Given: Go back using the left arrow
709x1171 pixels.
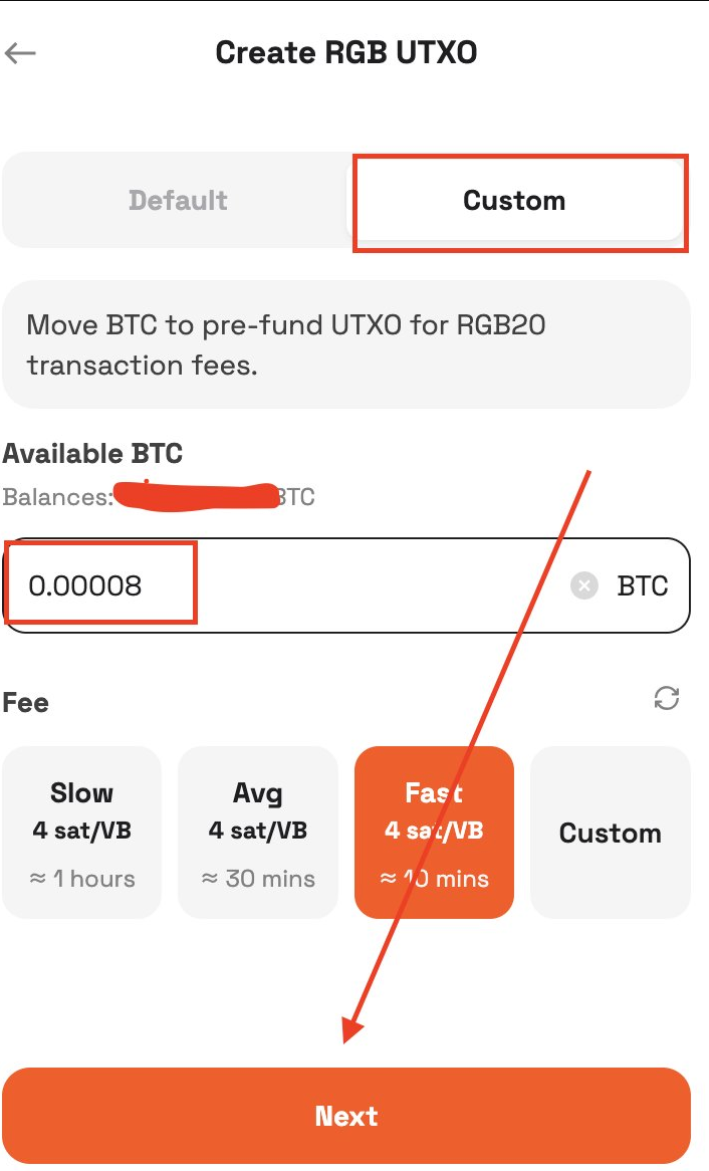Looking at the screenshot, I should click(x=20, y=53).
